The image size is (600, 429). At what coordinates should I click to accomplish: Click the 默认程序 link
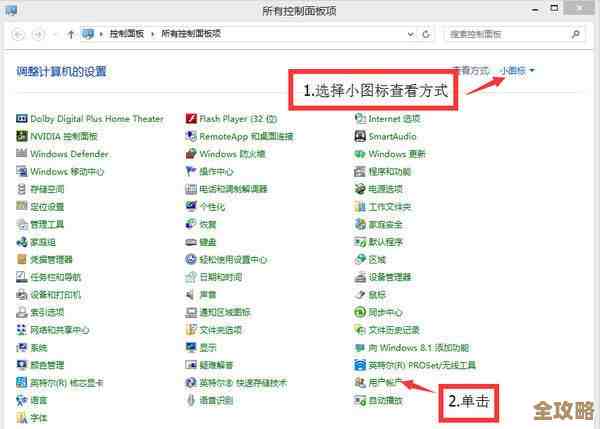tap(385, 242)
